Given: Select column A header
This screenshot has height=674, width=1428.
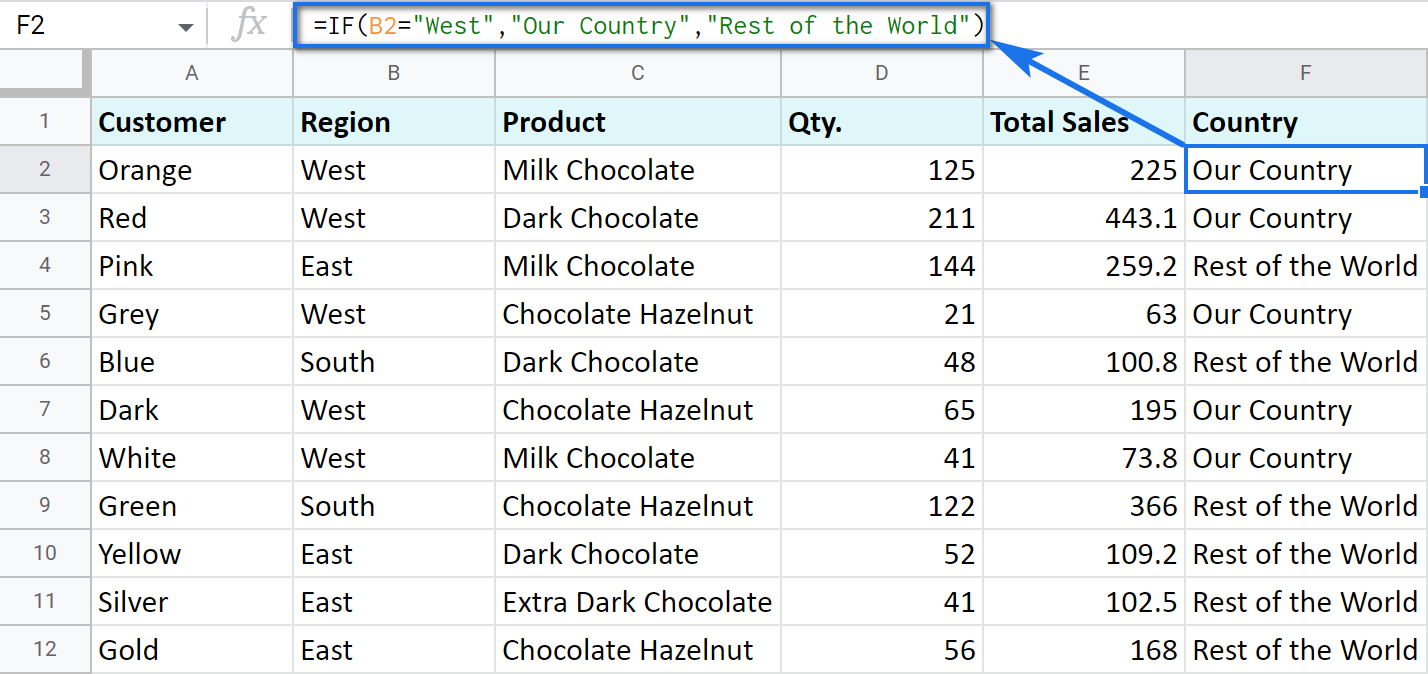Looking at the screenshot, I should pyautogui.click(x=192, y=73).
